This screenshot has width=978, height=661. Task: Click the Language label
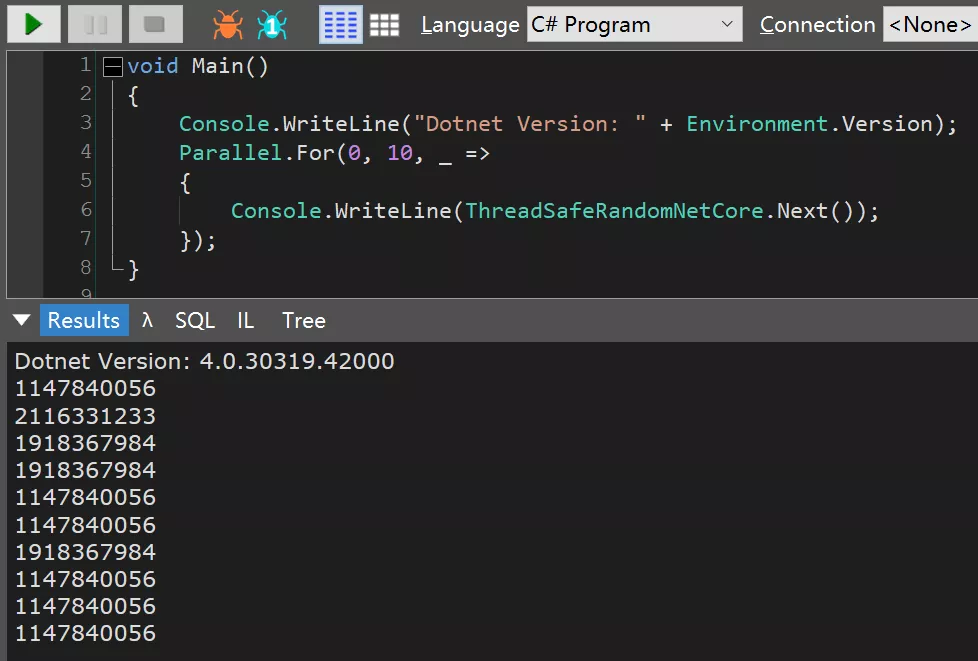[x=470, y=25]
